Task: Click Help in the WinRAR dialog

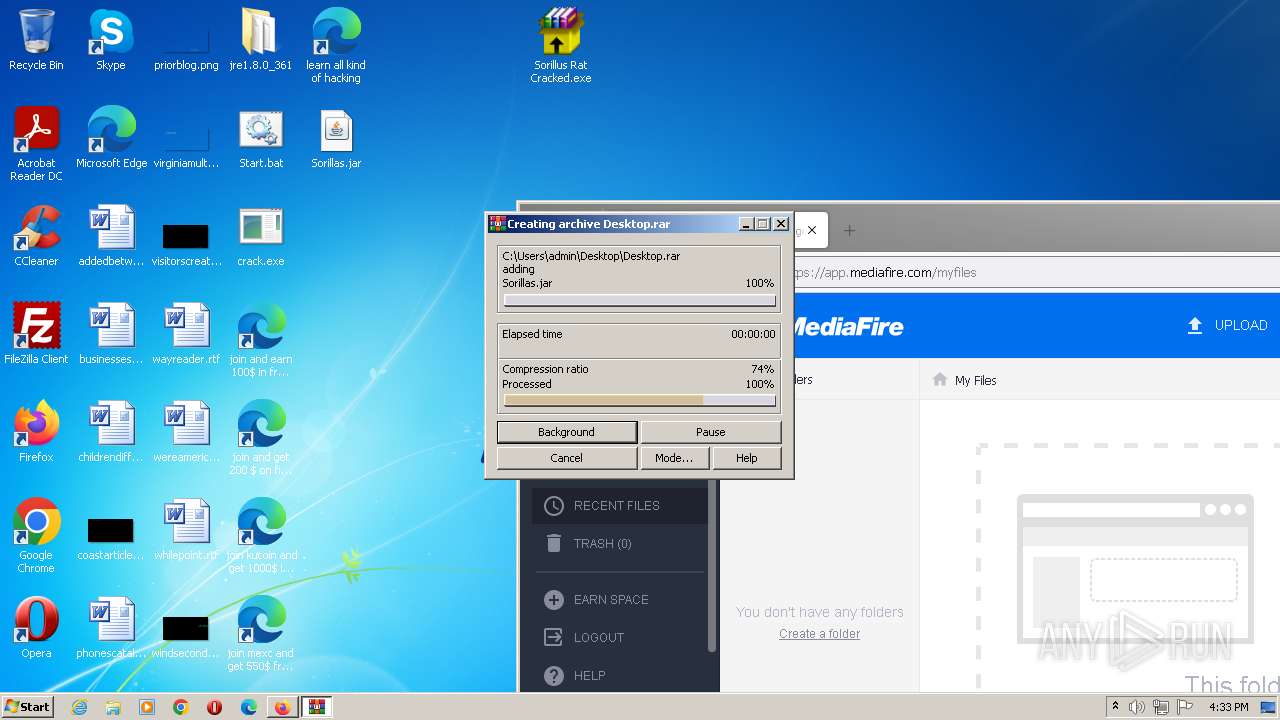Action: (x=747, y=458)
